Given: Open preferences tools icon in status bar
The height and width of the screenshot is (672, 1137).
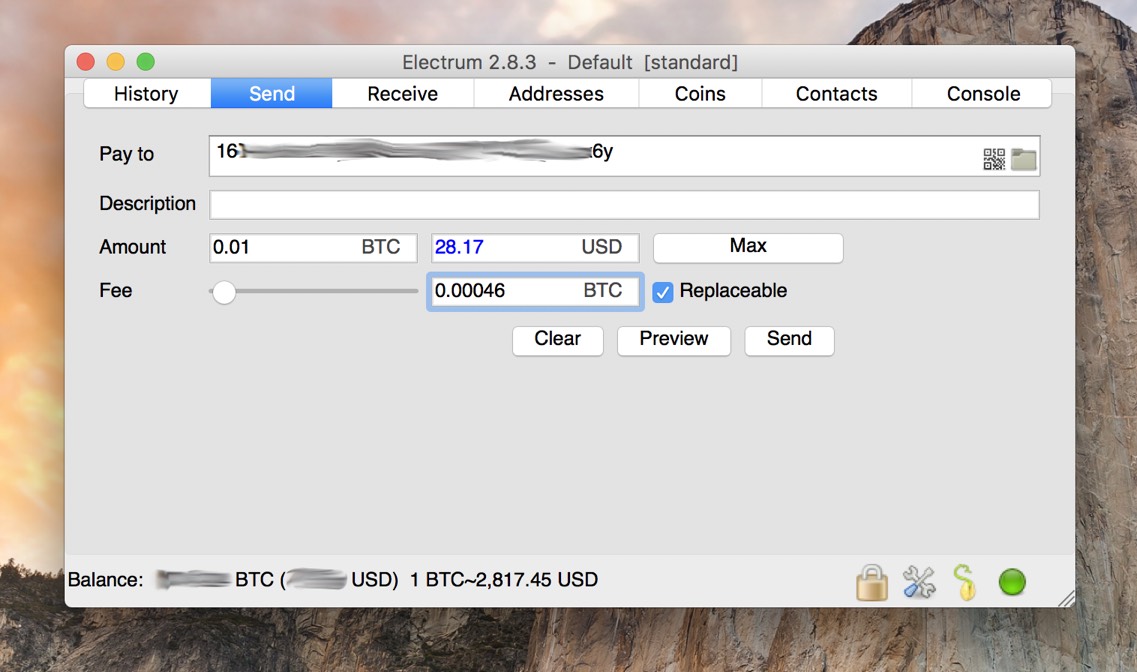Looking at the screenshot, I should tap(919, 582).
